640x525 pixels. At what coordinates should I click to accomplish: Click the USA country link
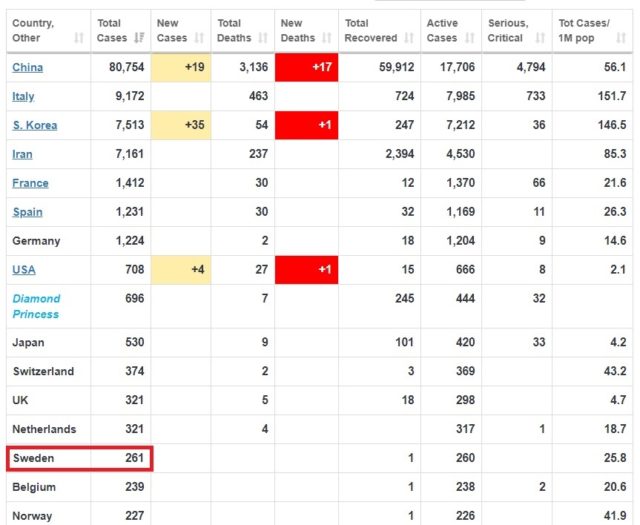(24, 270)
